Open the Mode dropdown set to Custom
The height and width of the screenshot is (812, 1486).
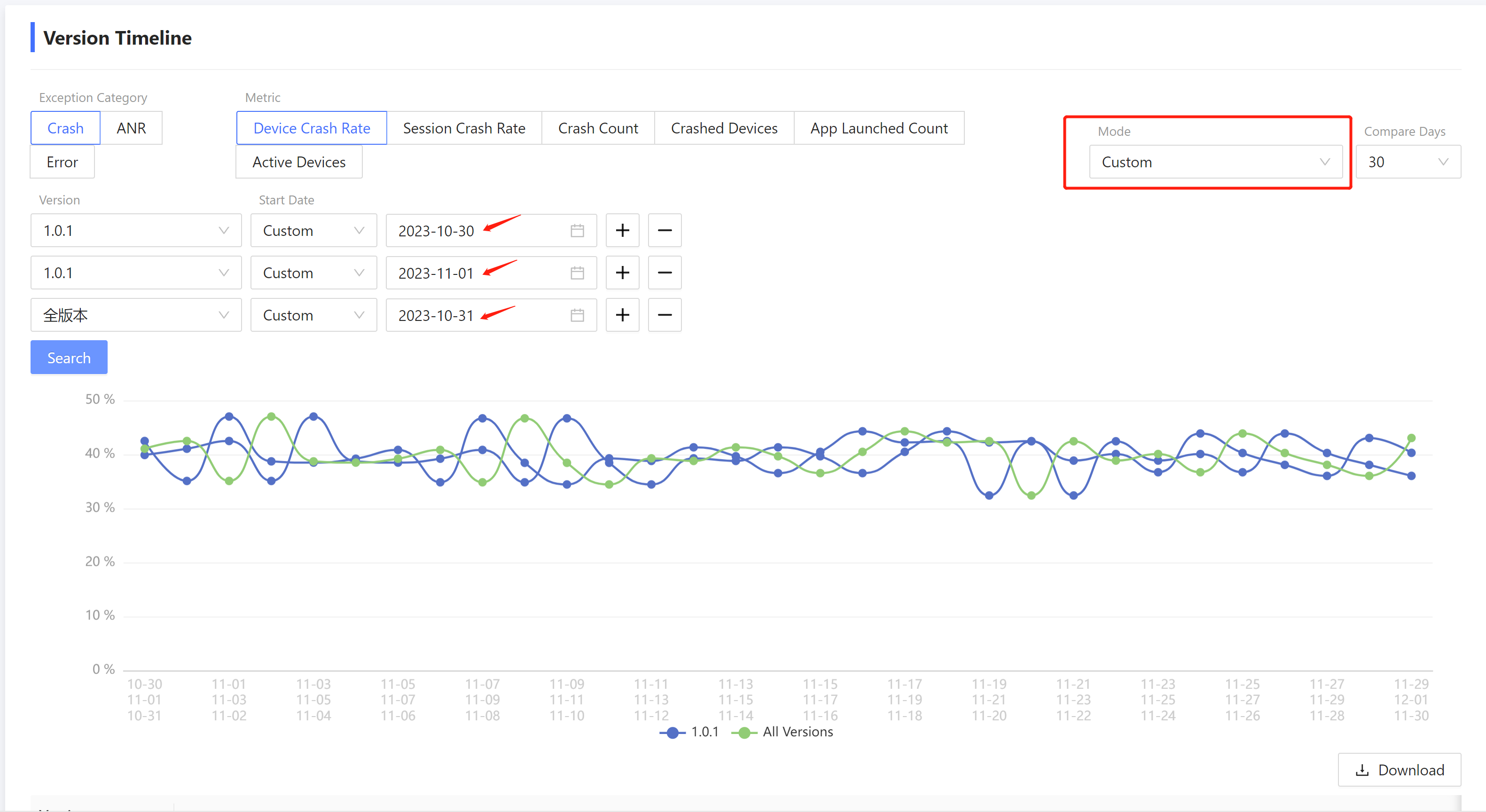pos(1215,162)
